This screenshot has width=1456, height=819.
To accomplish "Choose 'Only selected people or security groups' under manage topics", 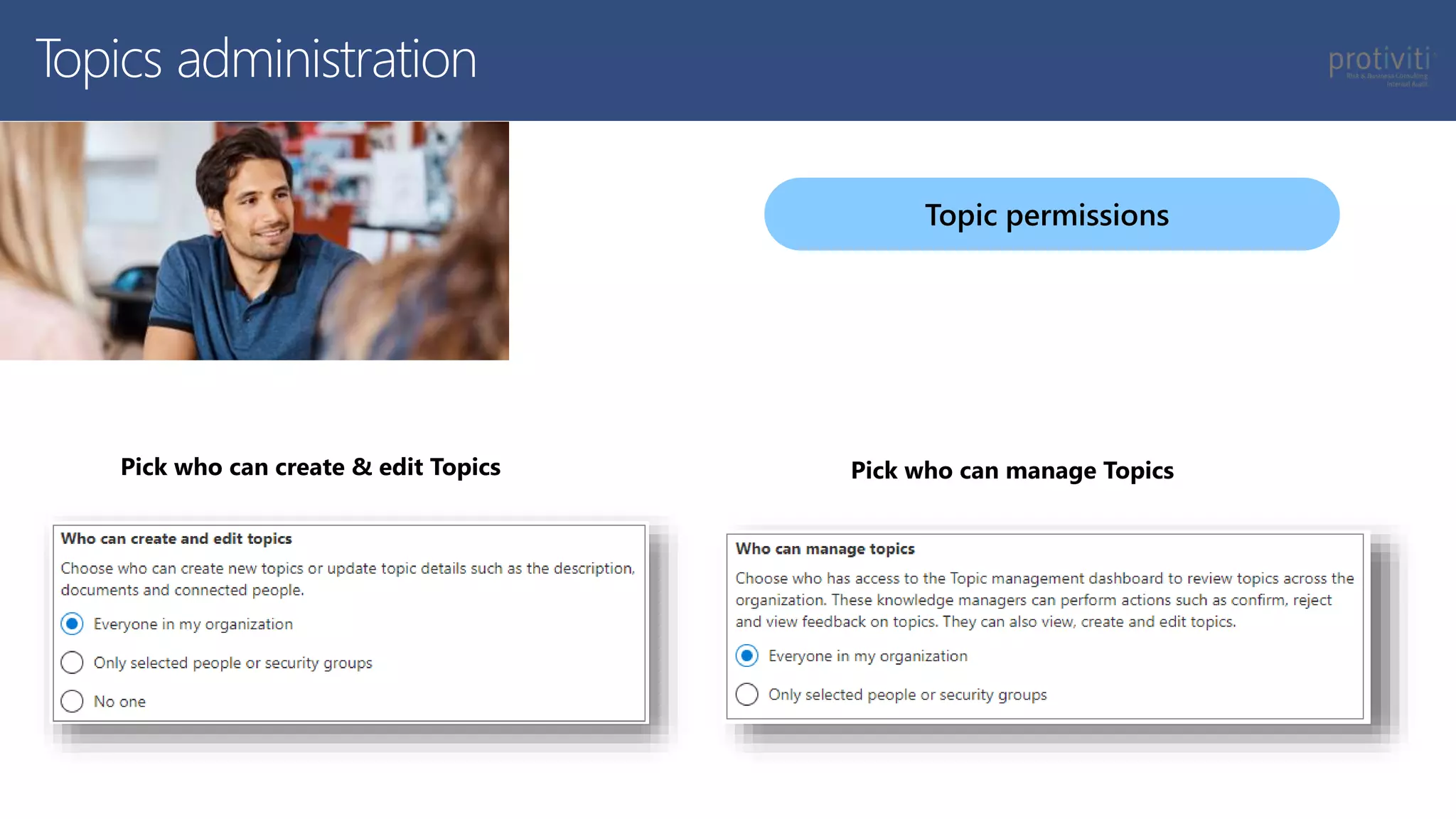I will (746, 694).
